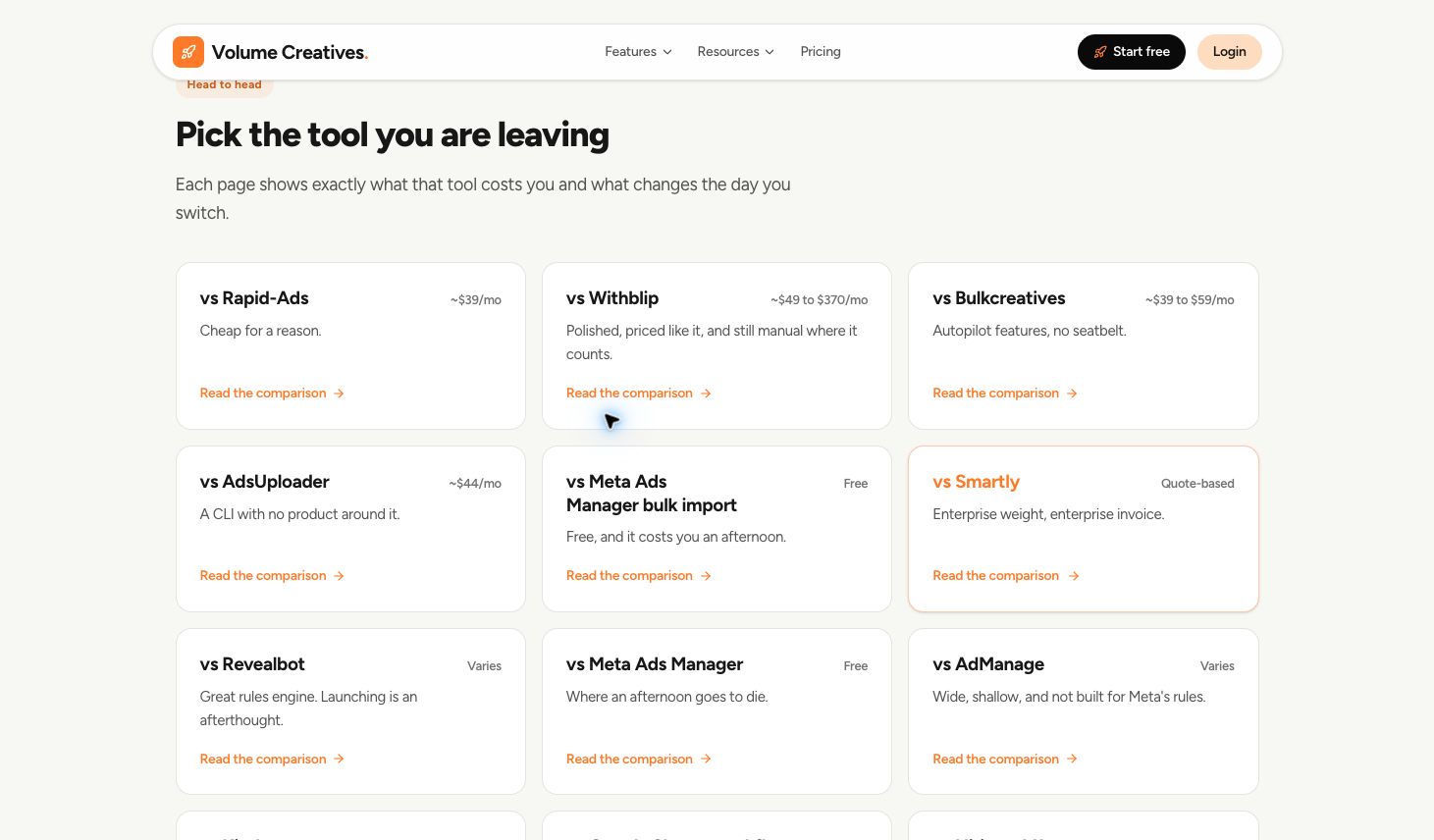Click the rocket icon inside Start free

click(1100, 52)
